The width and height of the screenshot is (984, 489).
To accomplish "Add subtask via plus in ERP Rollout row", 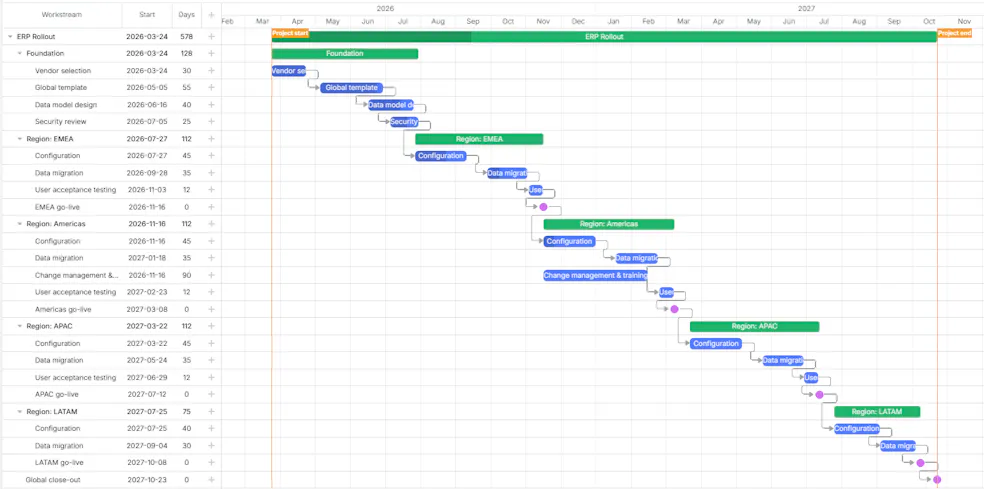I will [211, 36].
